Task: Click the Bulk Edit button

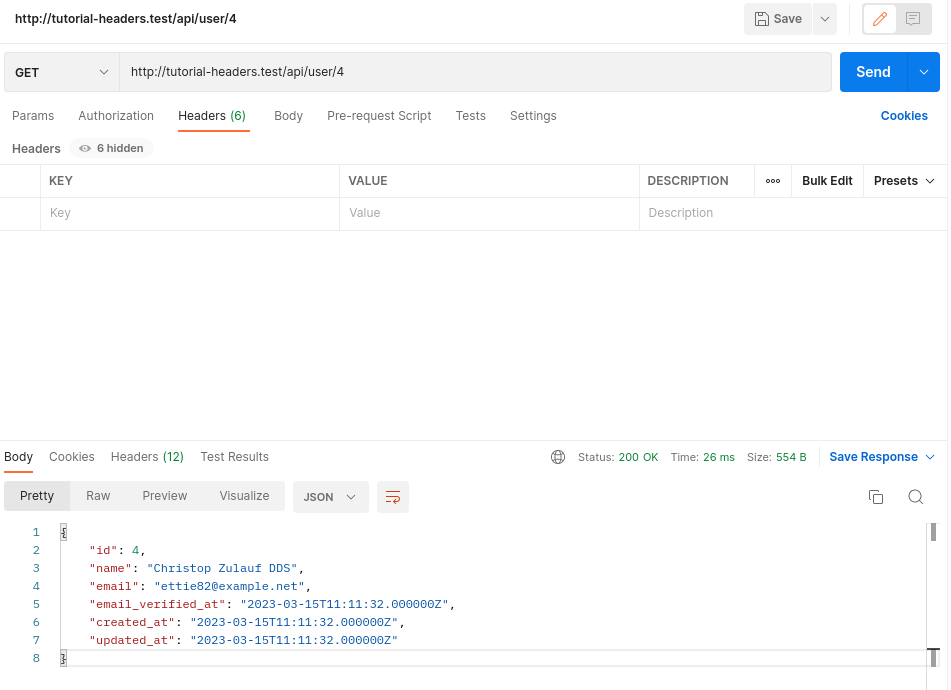Action: click(827, 181)
